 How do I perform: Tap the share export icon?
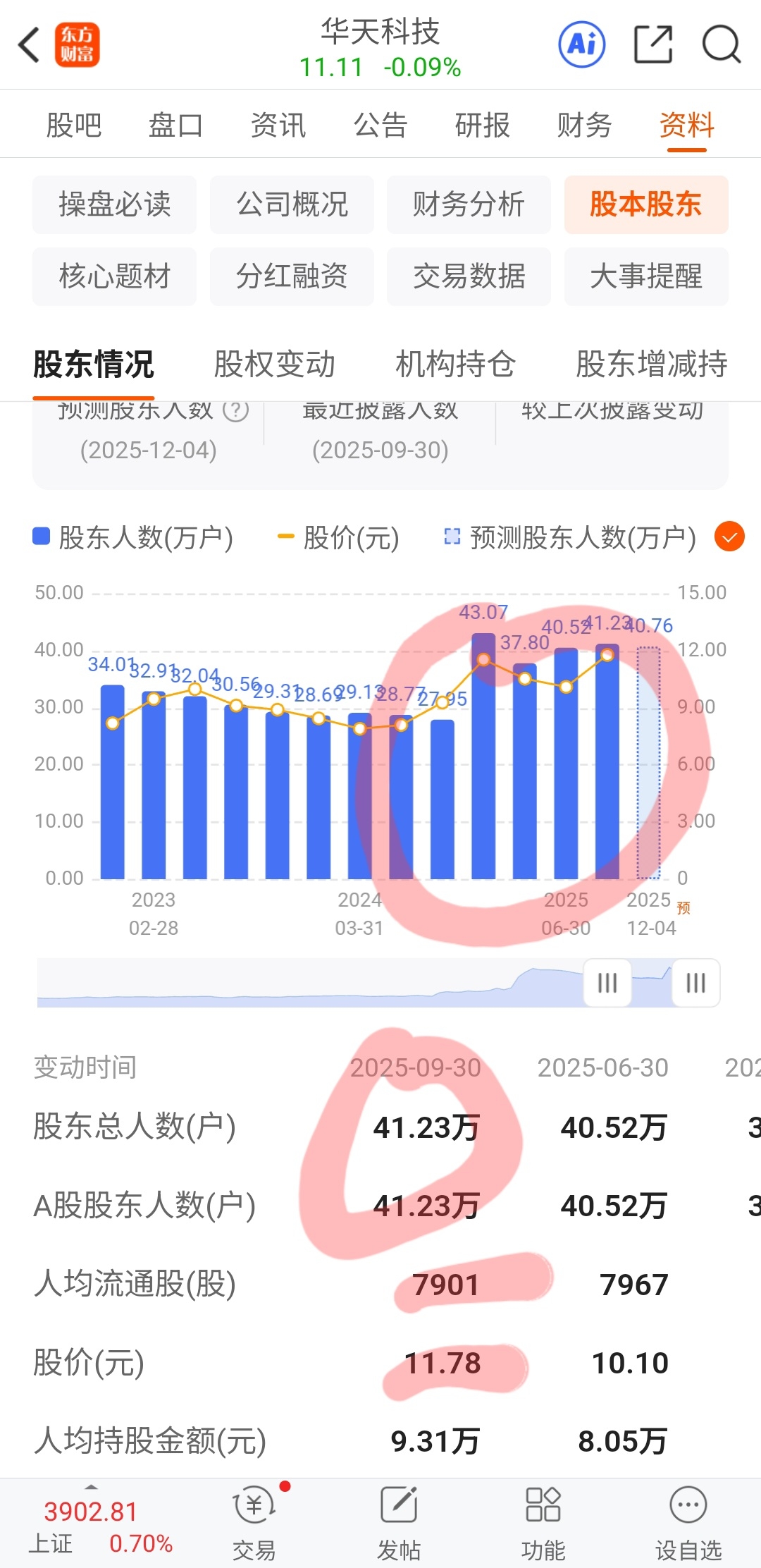click(x=653, y=44)
